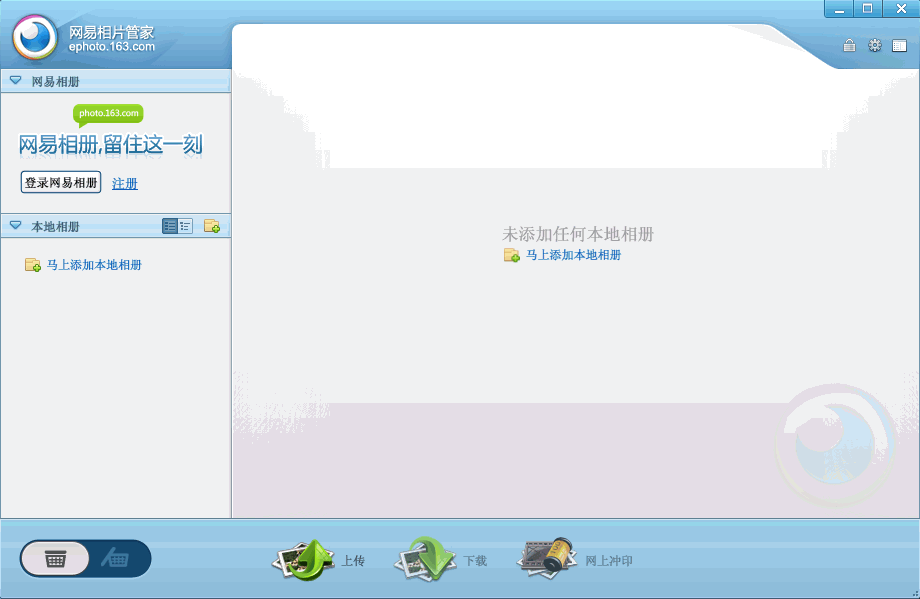
Task: Click add-folder icon in 本地相册 header
Action: point(212,226)
